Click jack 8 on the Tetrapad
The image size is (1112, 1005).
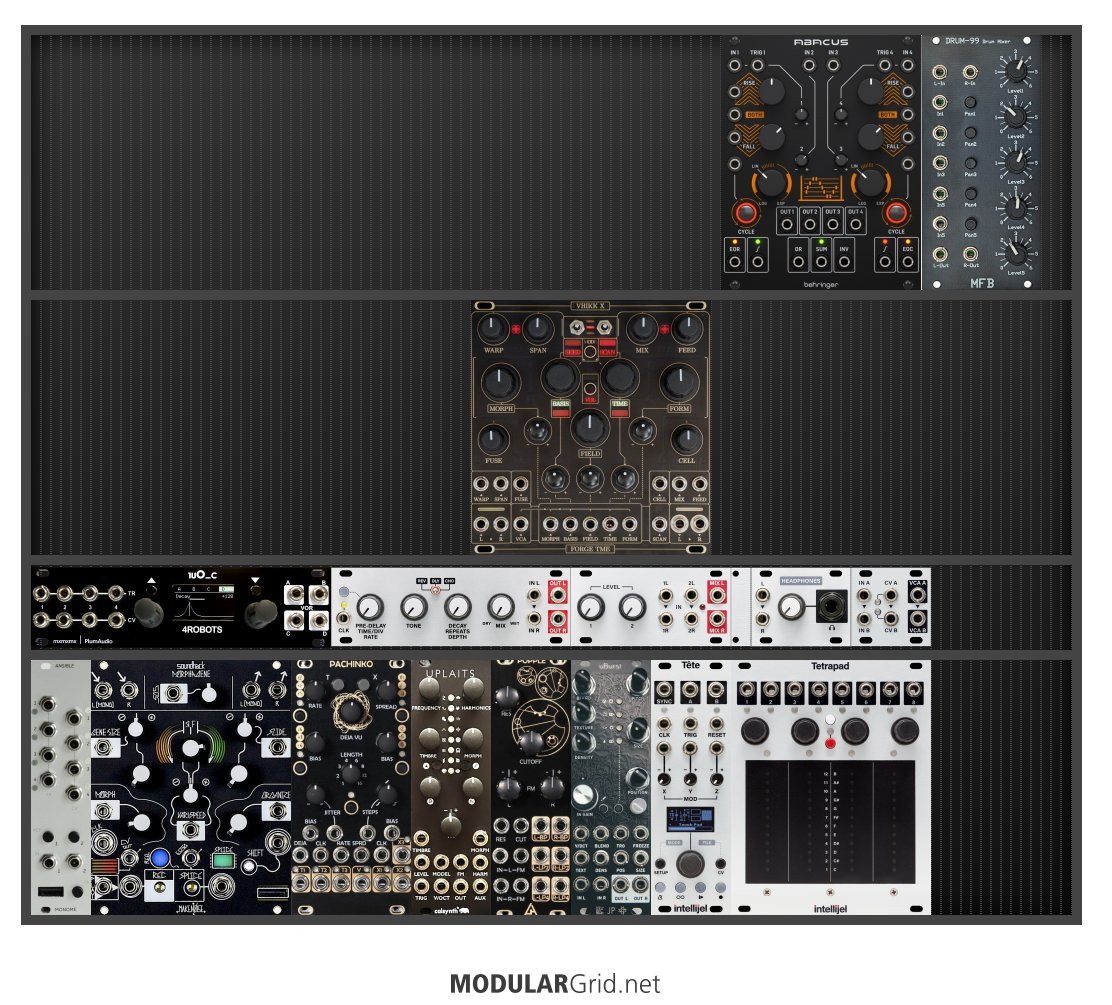pyautogui.click(x=914, y=689)
